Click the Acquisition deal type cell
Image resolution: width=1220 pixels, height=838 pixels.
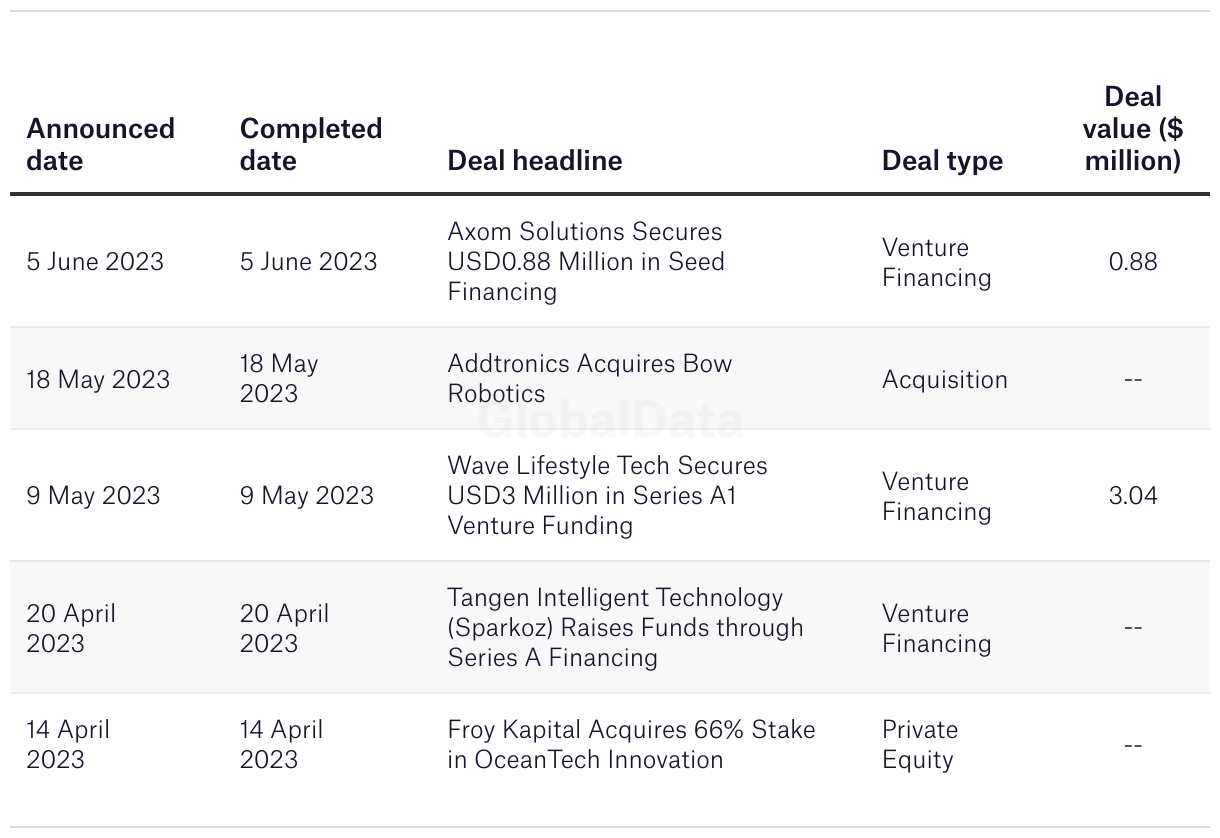[945, 379]
